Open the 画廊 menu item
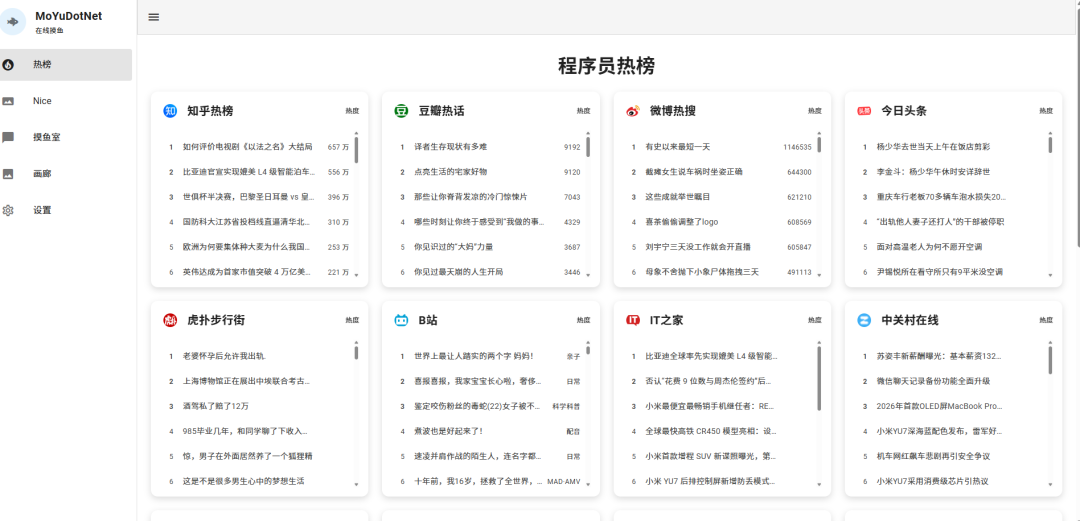The image size is (1080, 521). [66, 174]
